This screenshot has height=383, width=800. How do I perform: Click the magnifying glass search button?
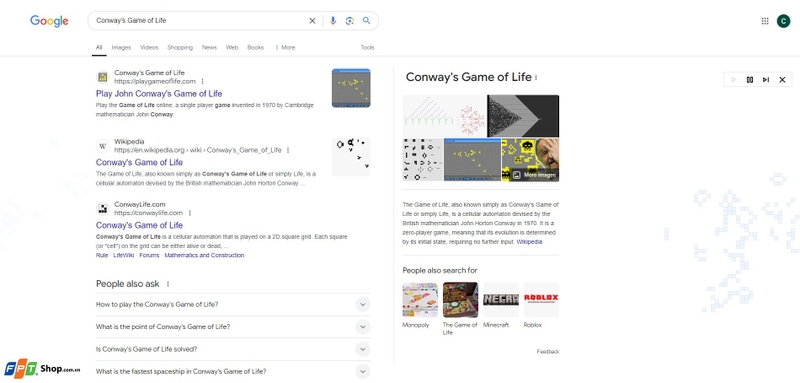point(366,21)
